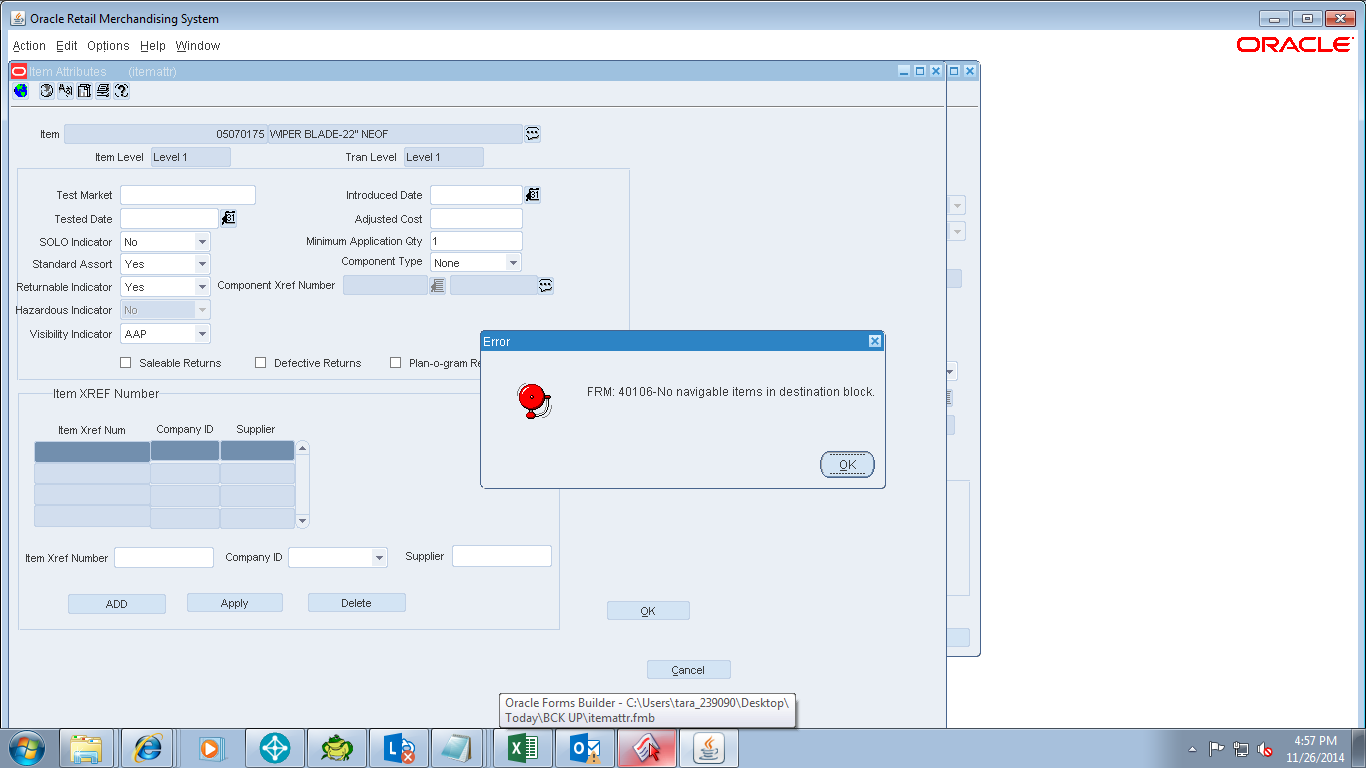Open Windows Media Player taskbar icon

click(x=211, y=748)
